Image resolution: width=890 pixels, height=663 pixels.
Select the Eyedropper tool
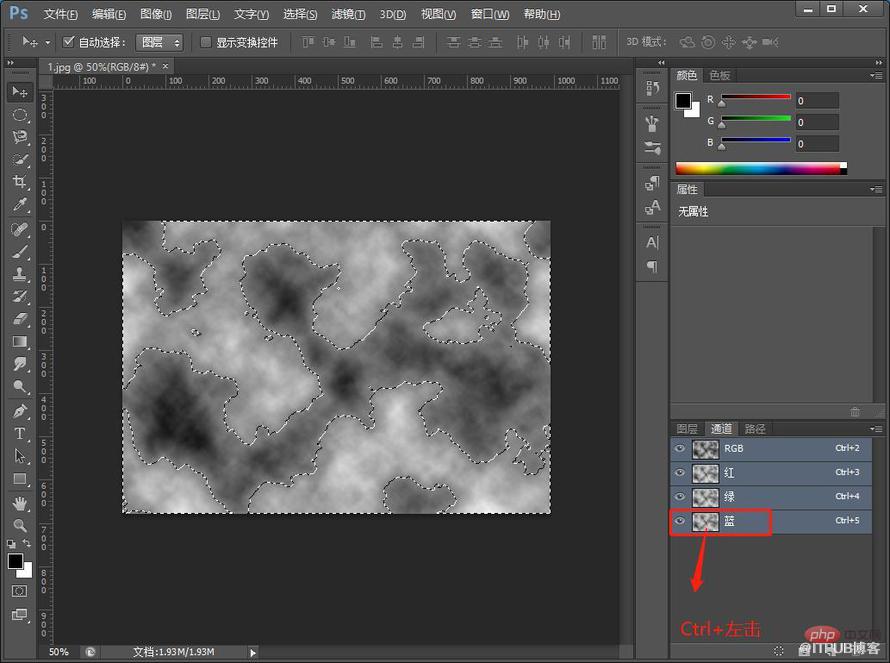(x=20, y=204)
